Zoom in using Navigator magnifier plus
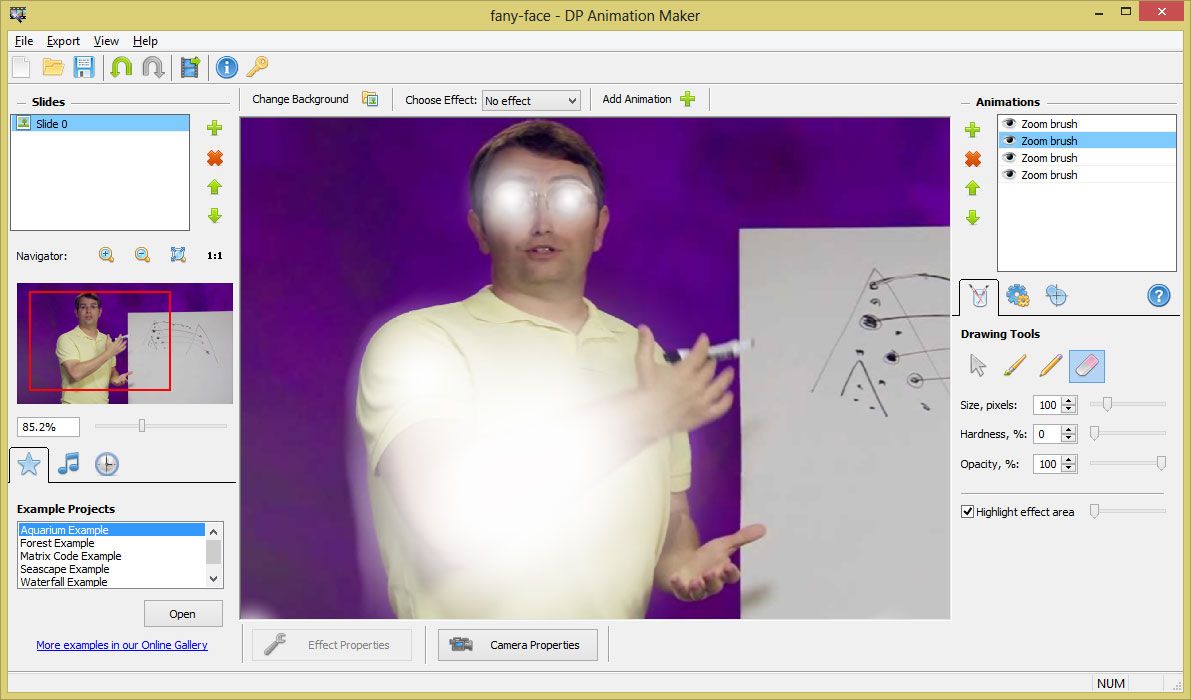 106,255
